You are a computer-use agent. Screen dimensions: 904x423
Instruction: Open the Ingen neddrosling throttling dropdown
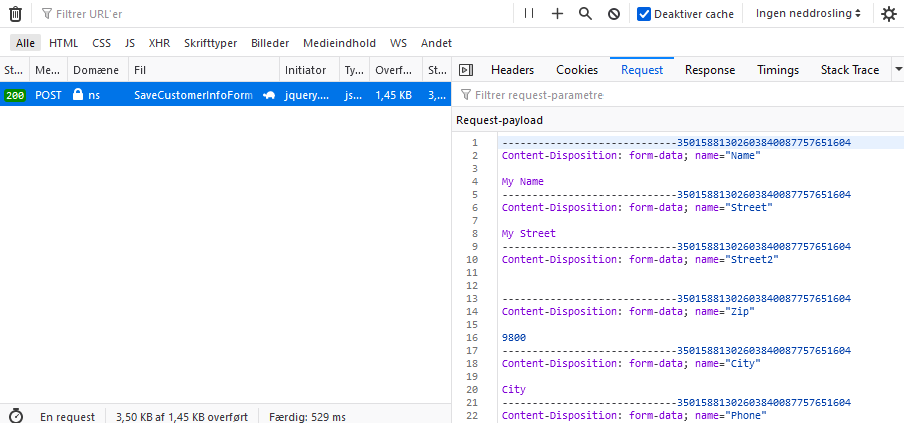(808, 14)
